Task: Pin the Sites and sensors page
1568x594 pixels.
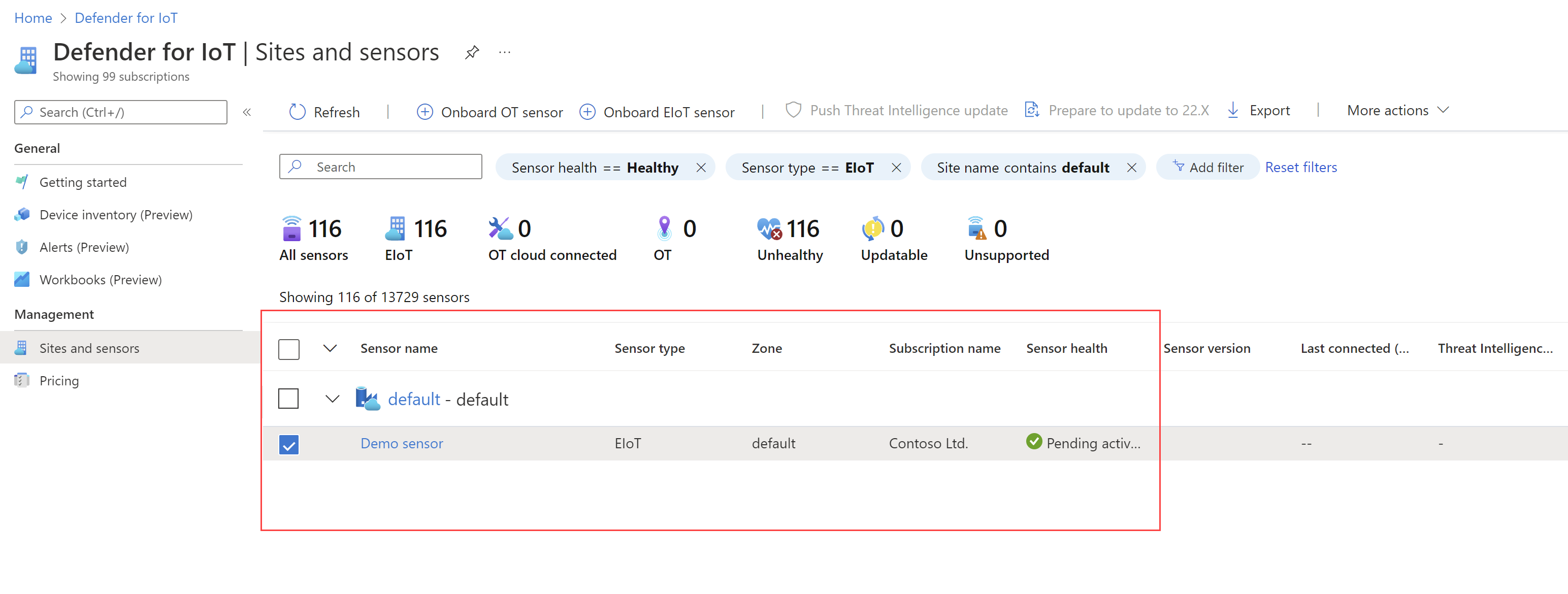Action: (x=472, y=52)
